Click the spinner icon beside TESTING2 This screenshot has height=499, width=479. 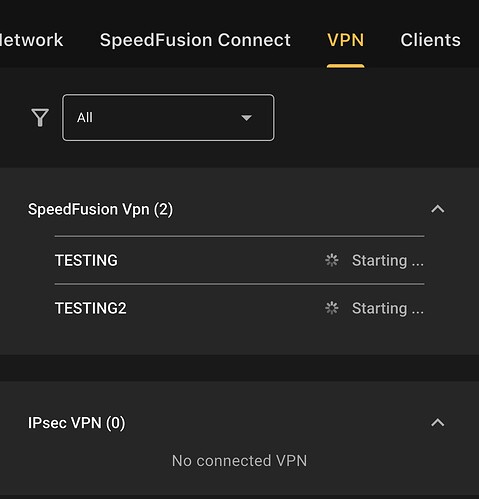[x=332, y=308]
